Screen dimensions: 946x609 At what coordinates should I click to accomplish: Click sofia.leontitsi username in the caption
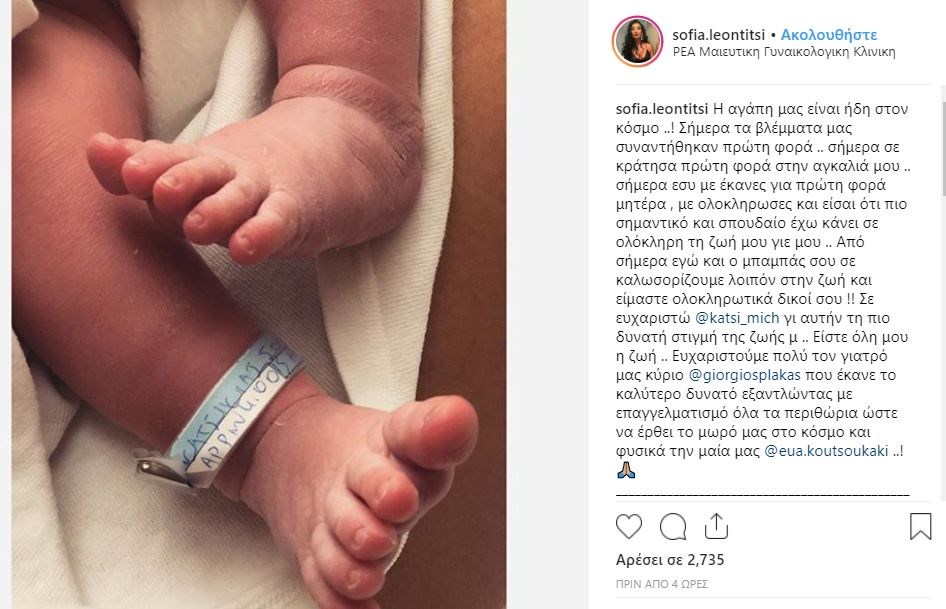click(662, 109)
